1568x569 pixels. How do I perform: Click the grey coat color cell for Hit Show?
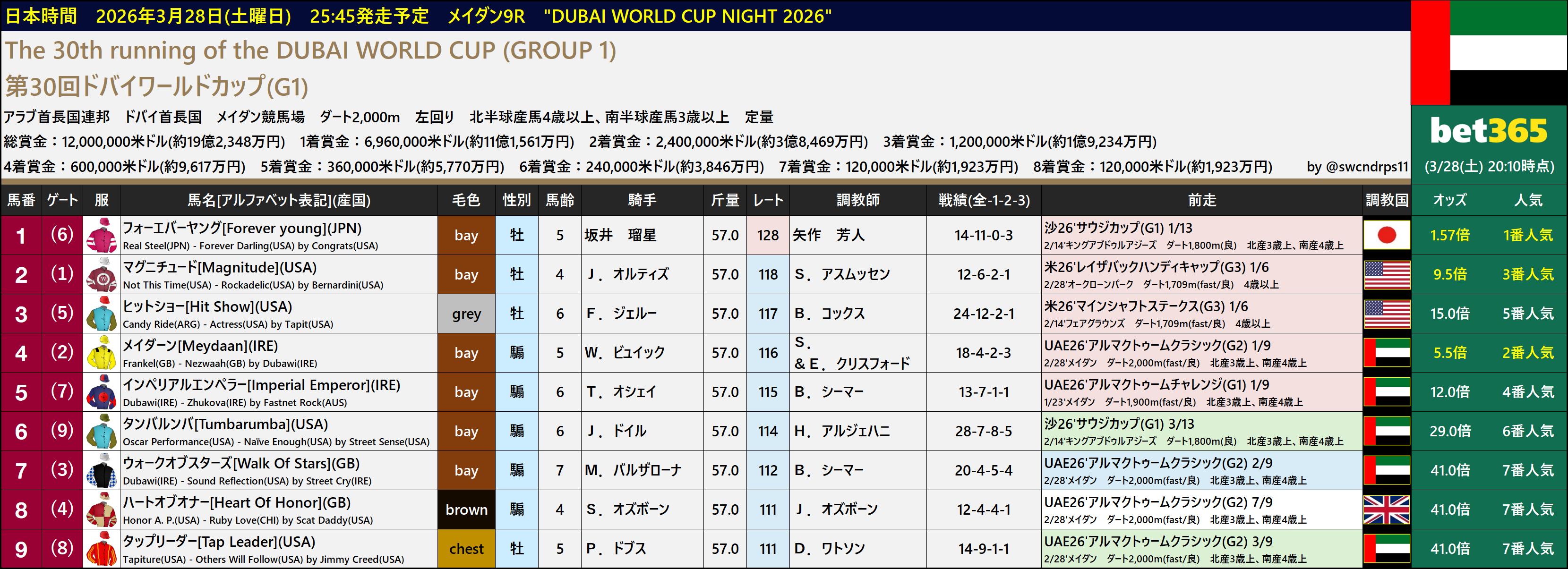[x=466, y=314]
